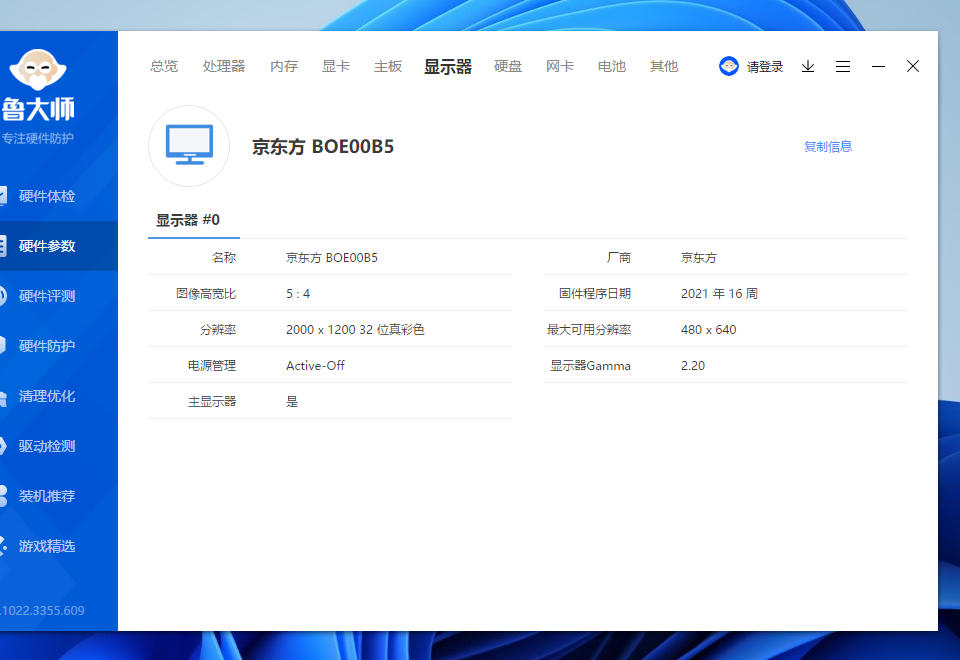Open 装机推荐 in the sidebar
Screen dimensions: 960x660
point(47,496)
